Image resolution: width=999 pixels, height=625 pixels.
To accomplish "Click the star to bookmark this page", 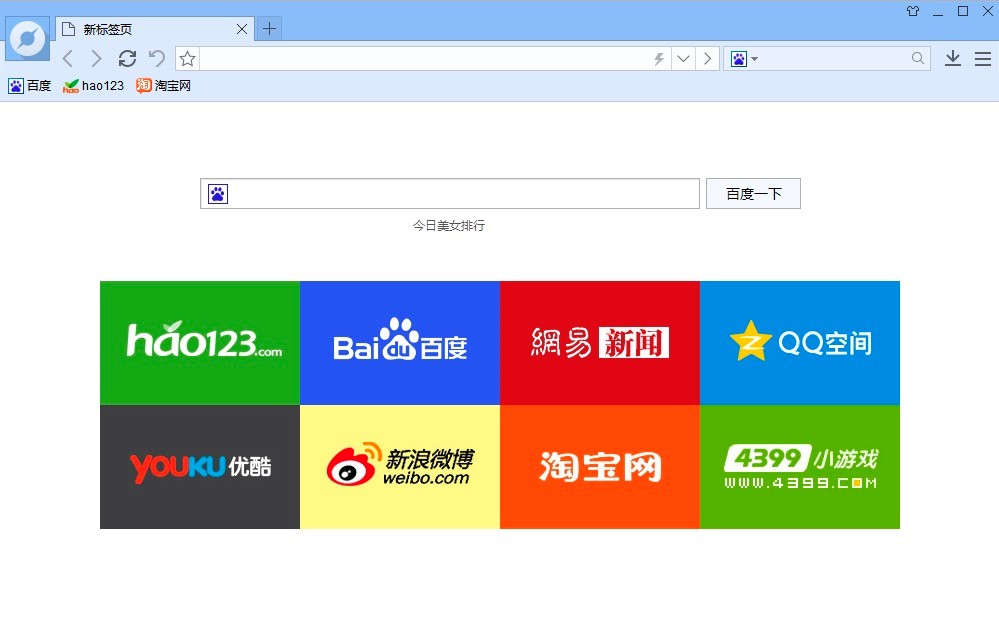I will [186, 58].
